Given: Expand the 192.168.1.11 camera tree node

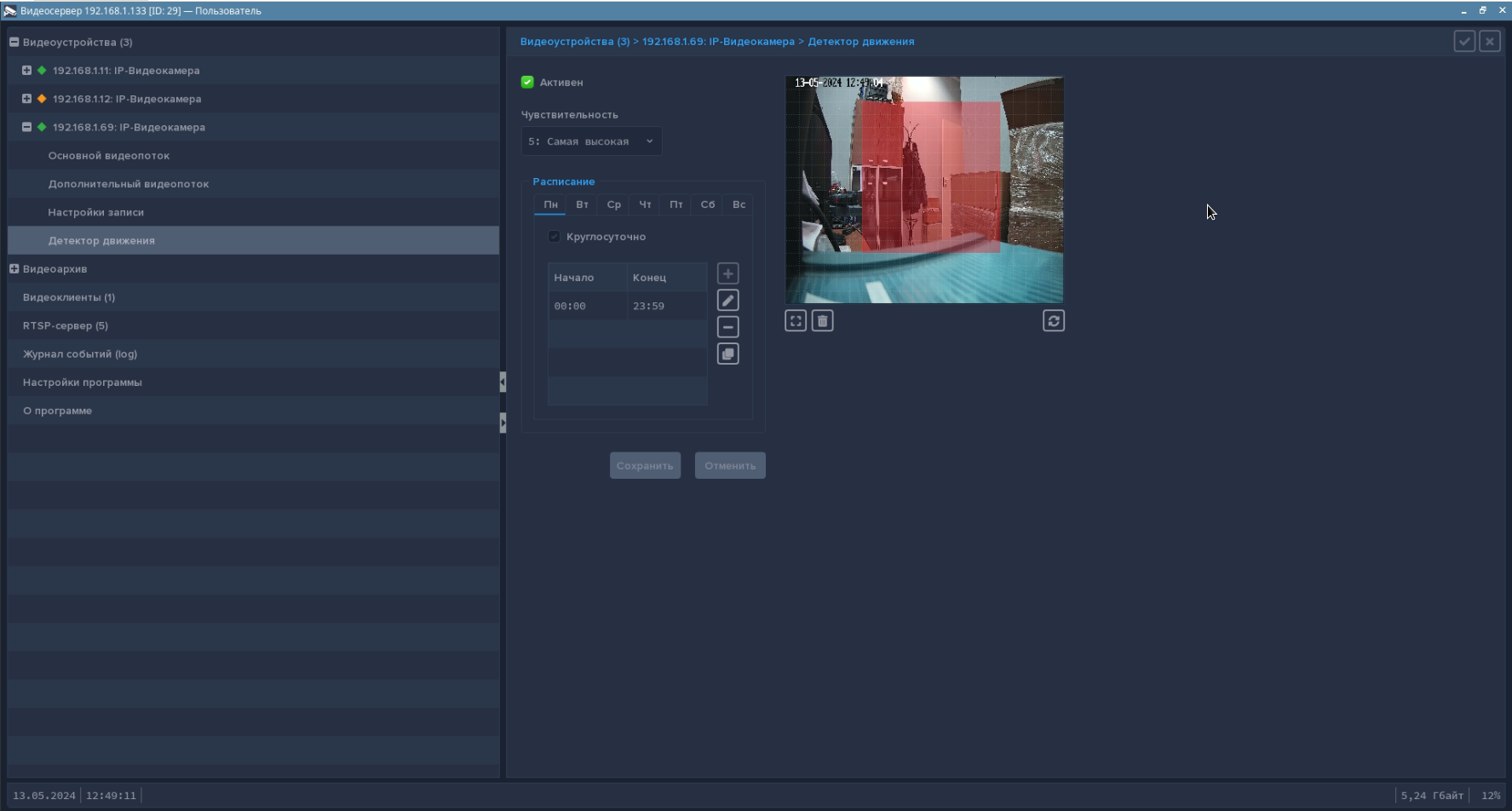Looking at the screenshot, I should click(x=26, y=71).
